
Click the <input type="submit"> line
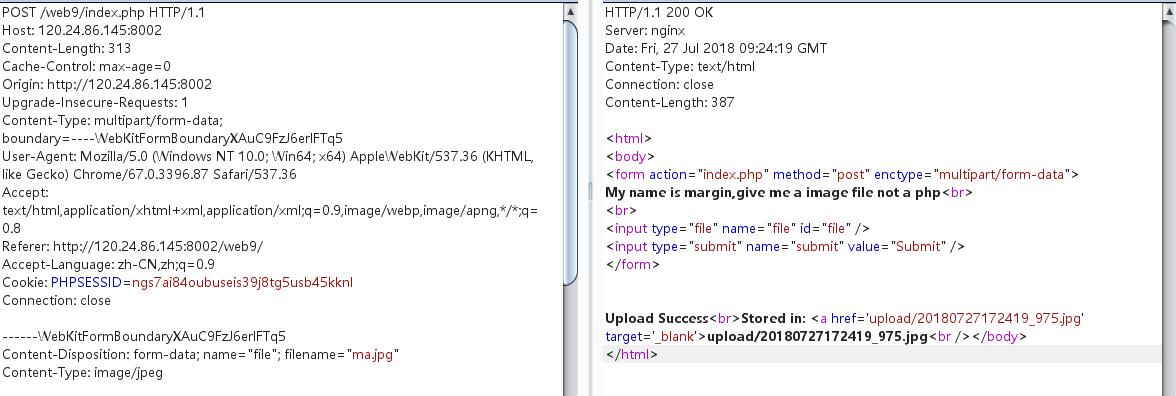pyautogui.click(x=785, y=247)
